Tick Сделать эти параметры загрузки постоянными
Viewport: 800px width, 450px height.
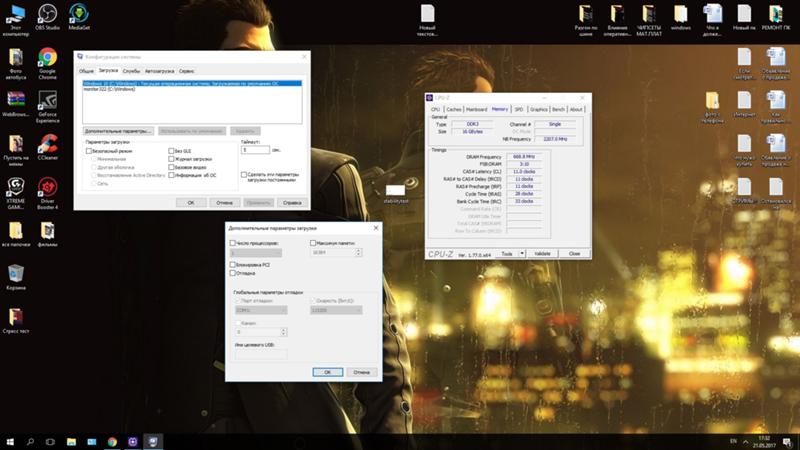244,174
